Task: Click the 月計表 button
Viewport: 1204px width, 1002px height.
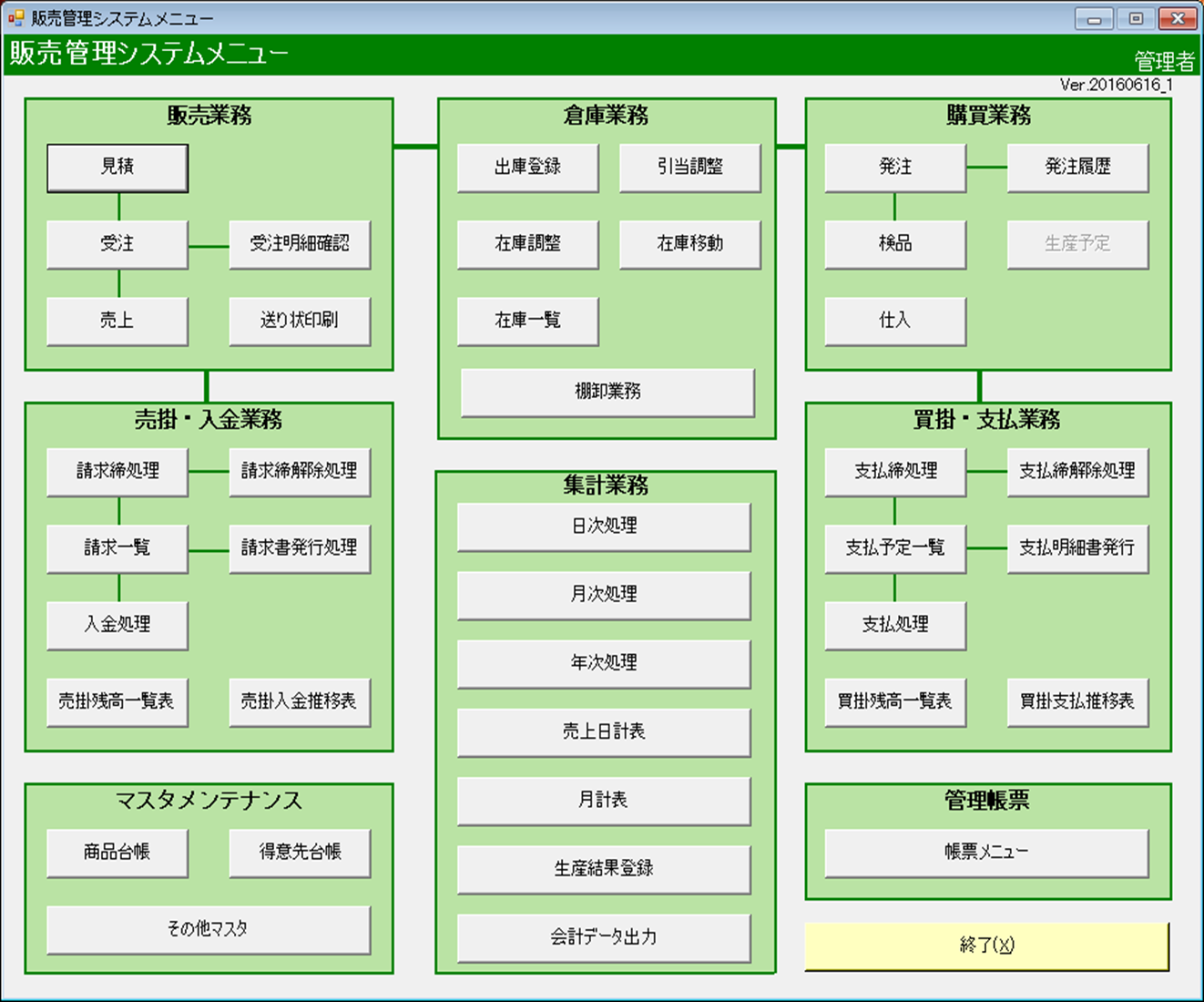Action: (604, 801)
